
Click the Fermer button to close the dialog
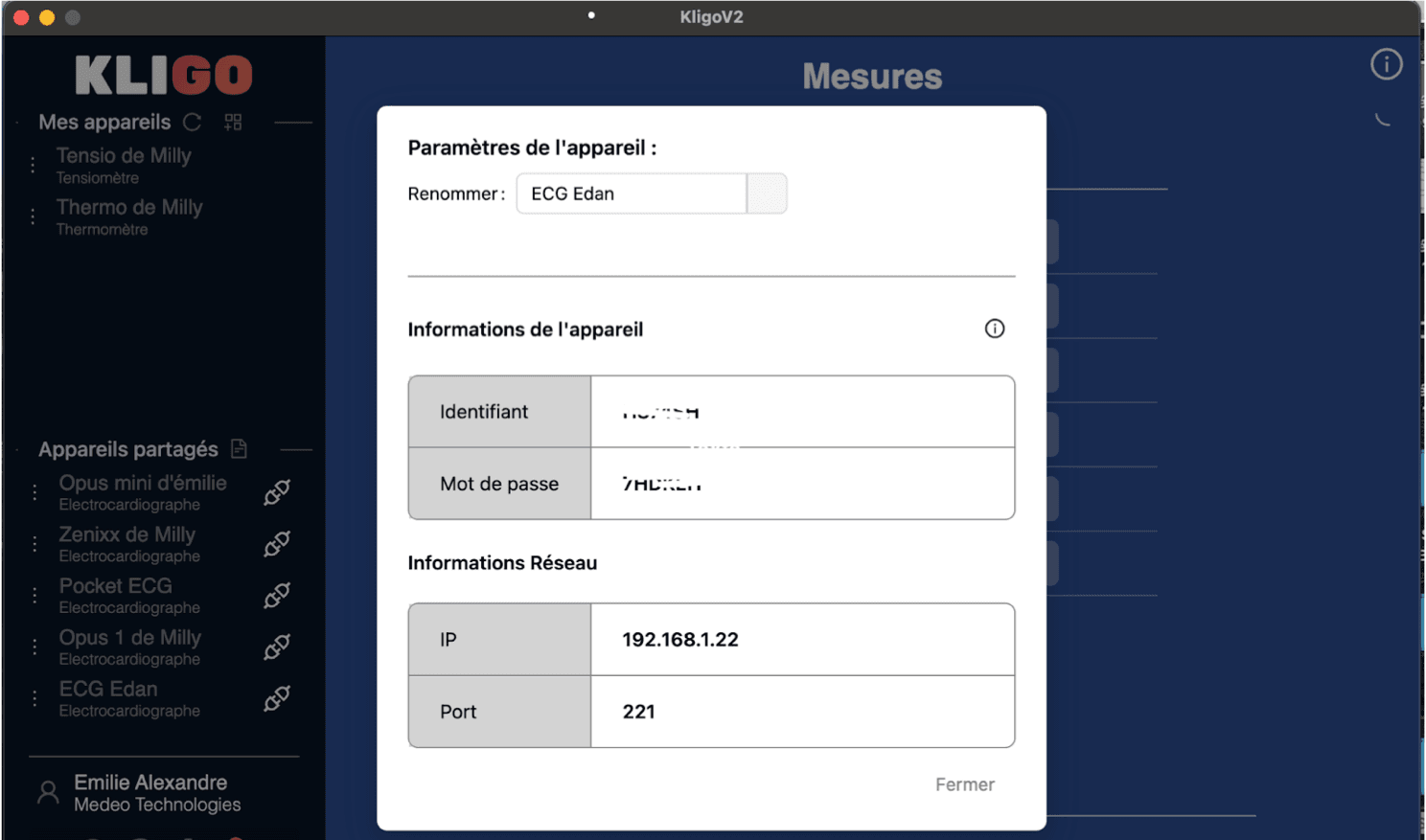pos(964,784)
